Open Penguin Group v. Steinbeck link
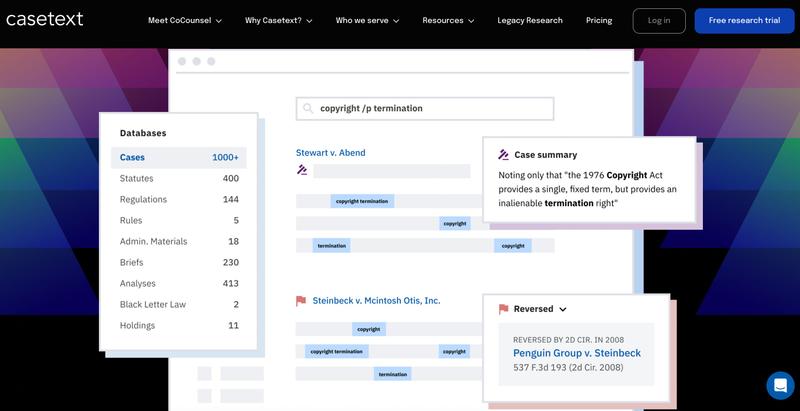Viewport: 800px width, 411px height. point(577,353)
